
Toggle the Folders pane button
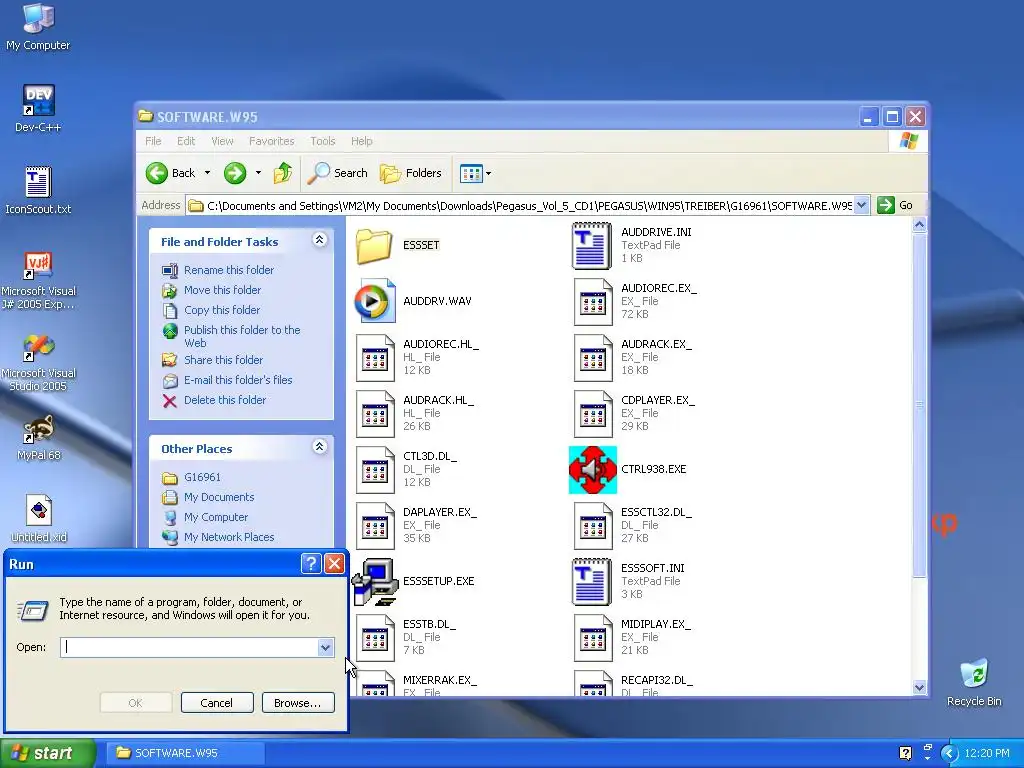pos(411,173)
